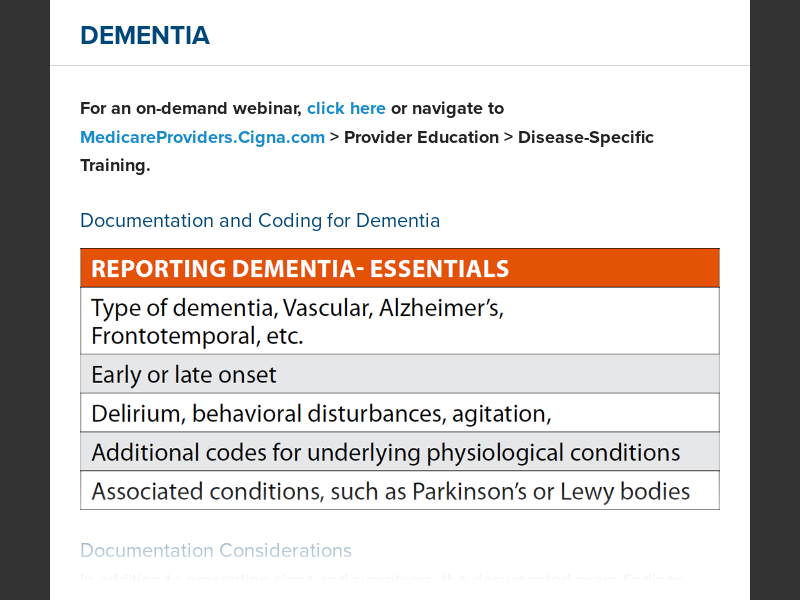
Task: Click the dark margin left of page
Action: [x=24, y=300]
